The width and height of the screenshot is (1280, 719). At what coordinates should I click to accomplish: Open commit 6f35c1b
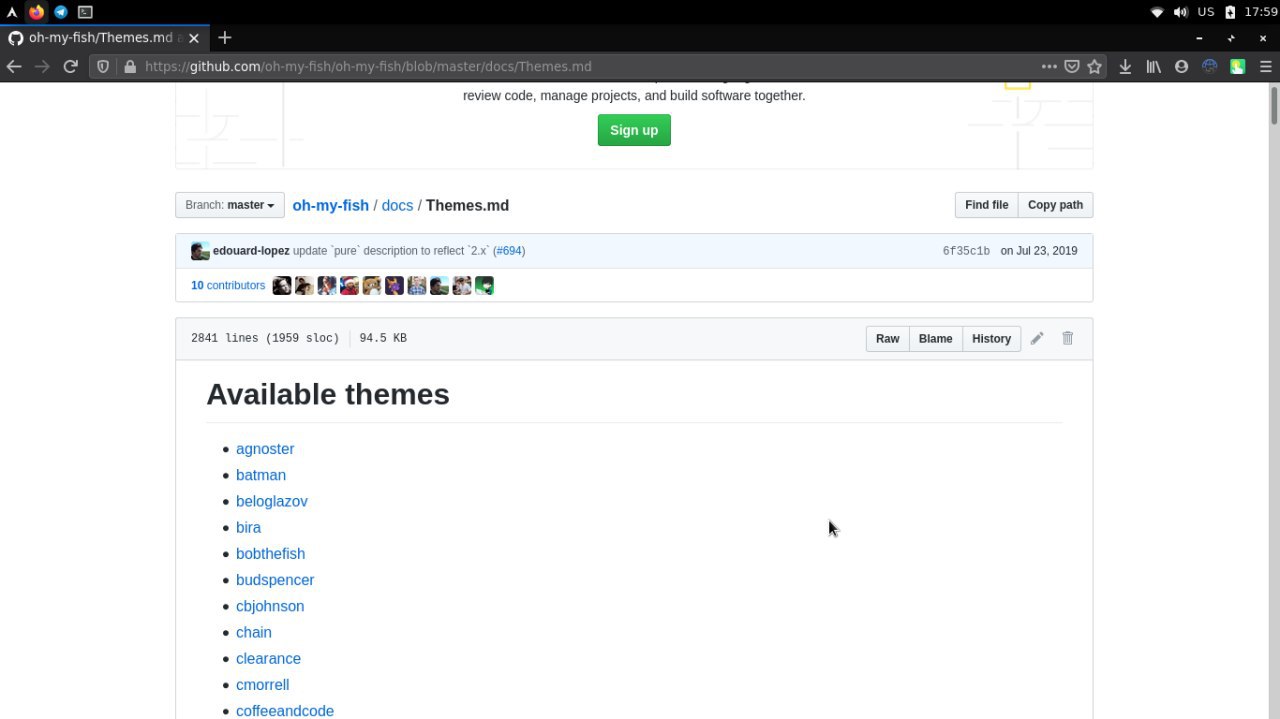tap(966, 251)
